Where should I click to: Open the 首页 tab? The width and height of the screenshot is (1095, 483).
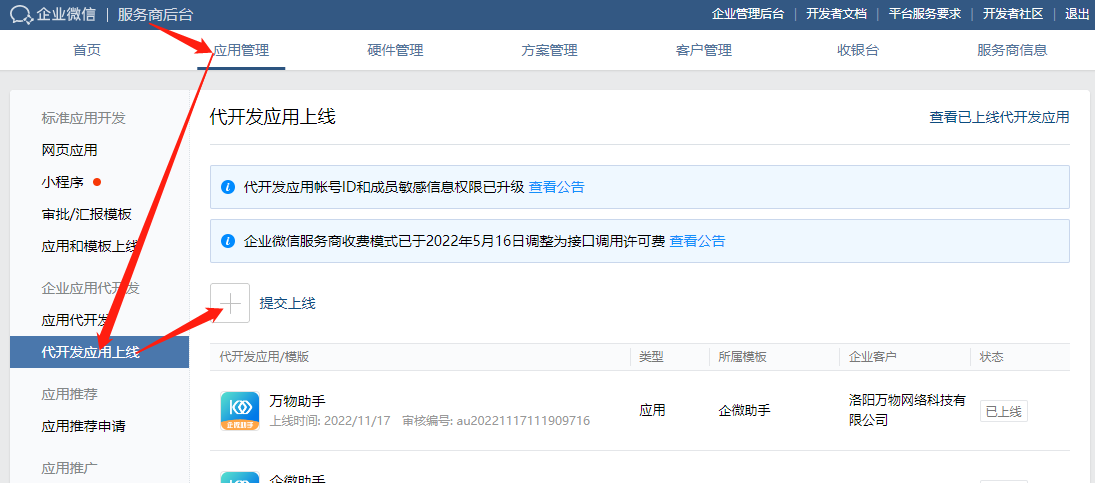87,50
